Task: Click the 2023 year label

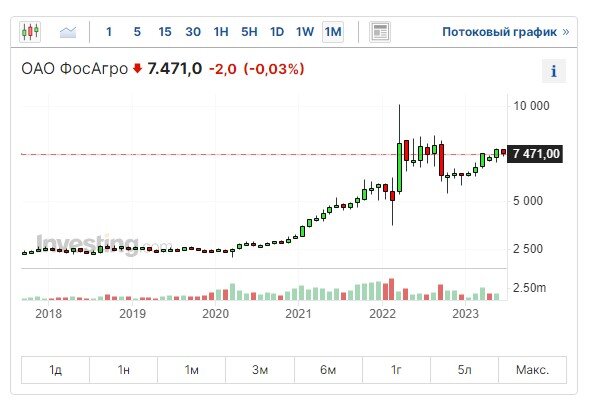Action: [465, 314]
